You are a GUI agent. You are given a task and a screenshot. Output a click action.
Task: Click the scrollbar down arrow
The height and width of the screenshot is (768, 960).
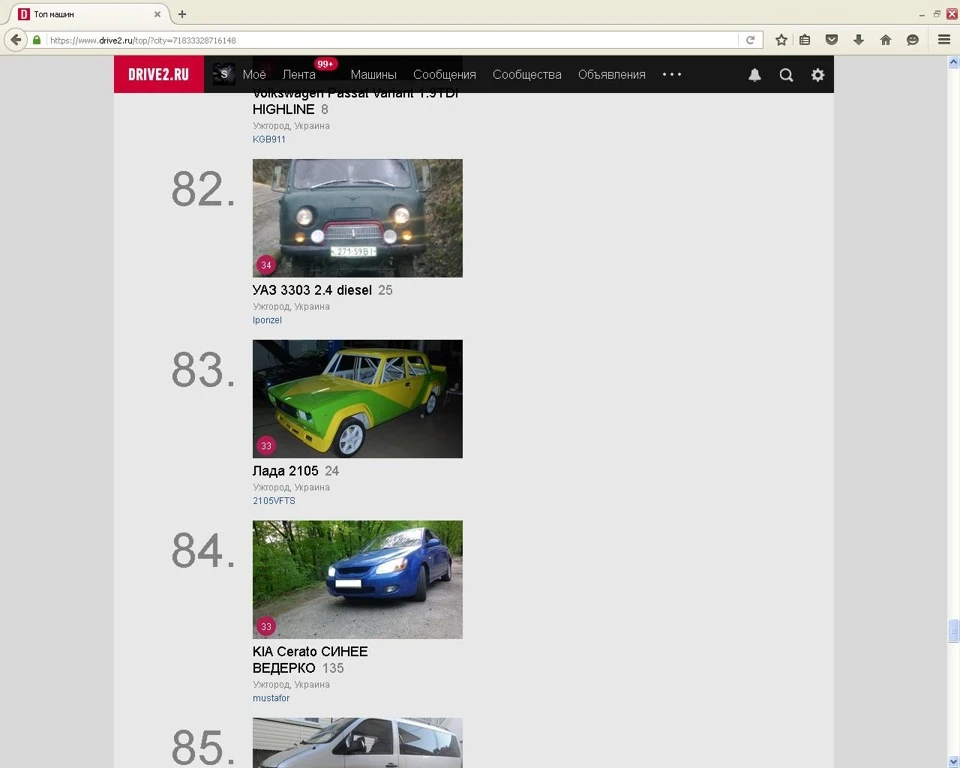[953, 762]
